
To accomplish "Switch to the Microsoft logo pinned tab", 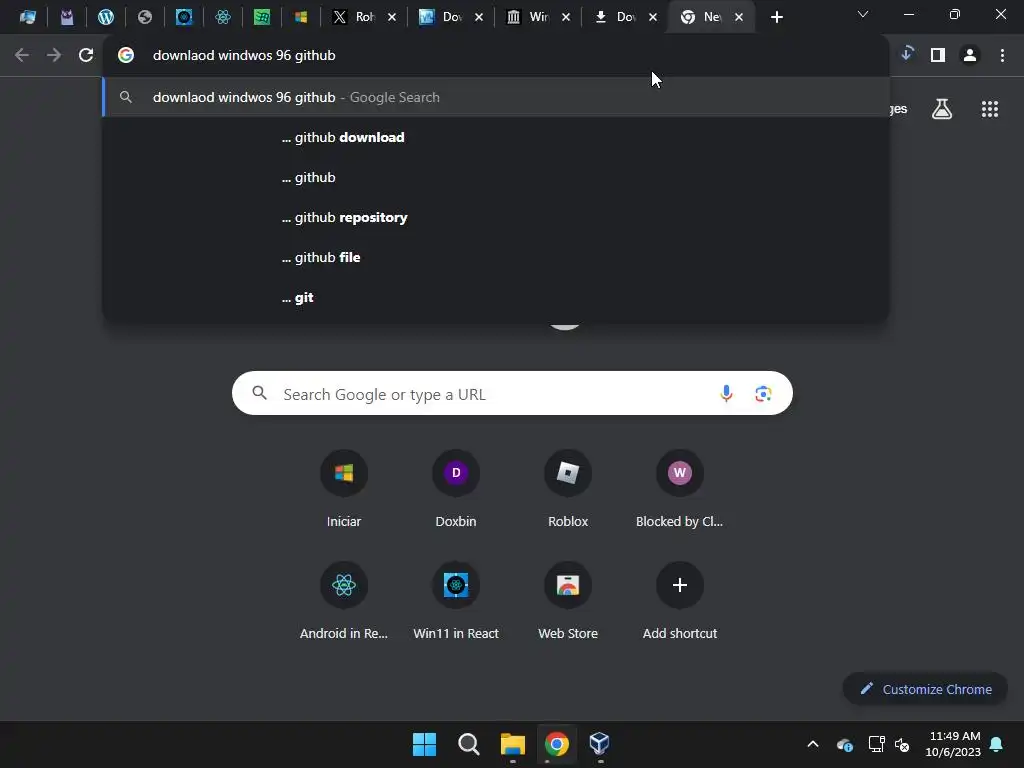I will [x=301, y=17].
